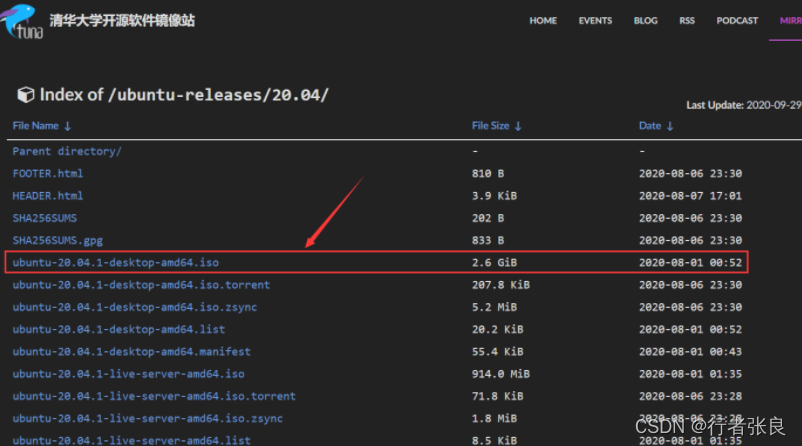Open the EVENTS navigation item
The width and height of the screenshot is (802, 446).
[x=595, y=20]
